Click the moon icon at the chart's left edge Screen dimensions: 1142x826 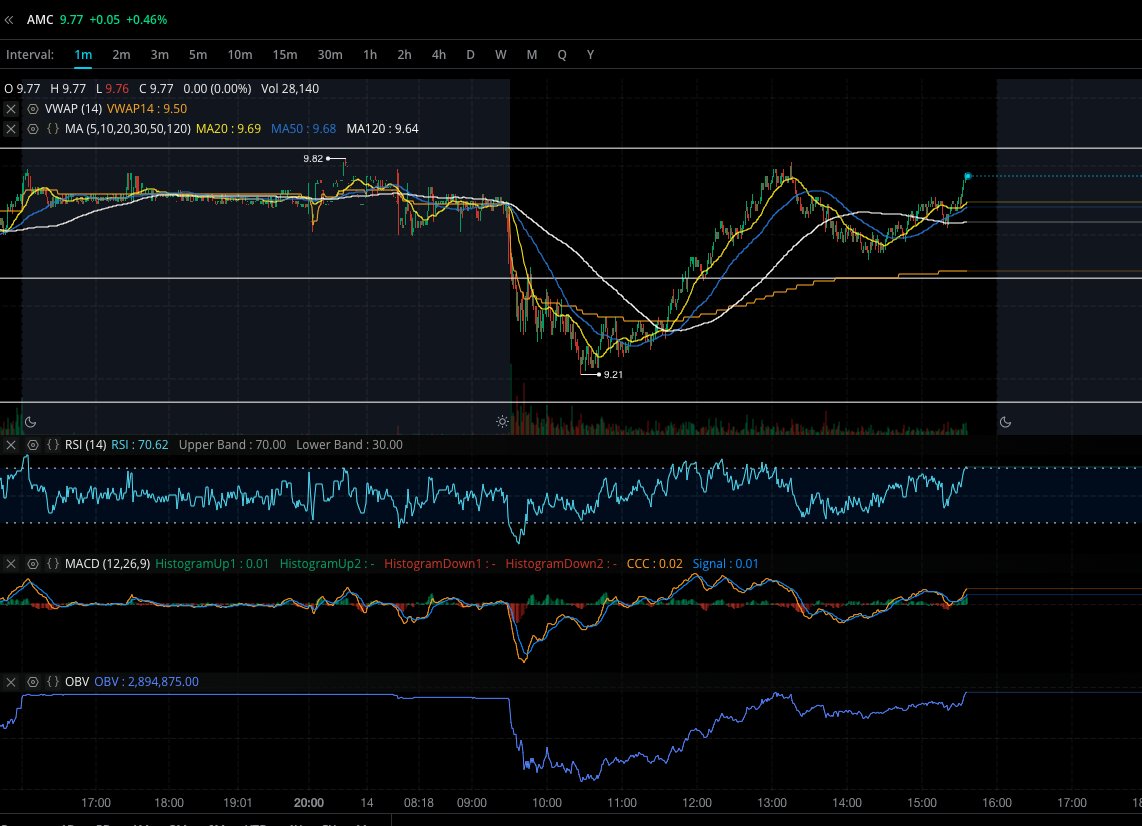coord(31,422)
